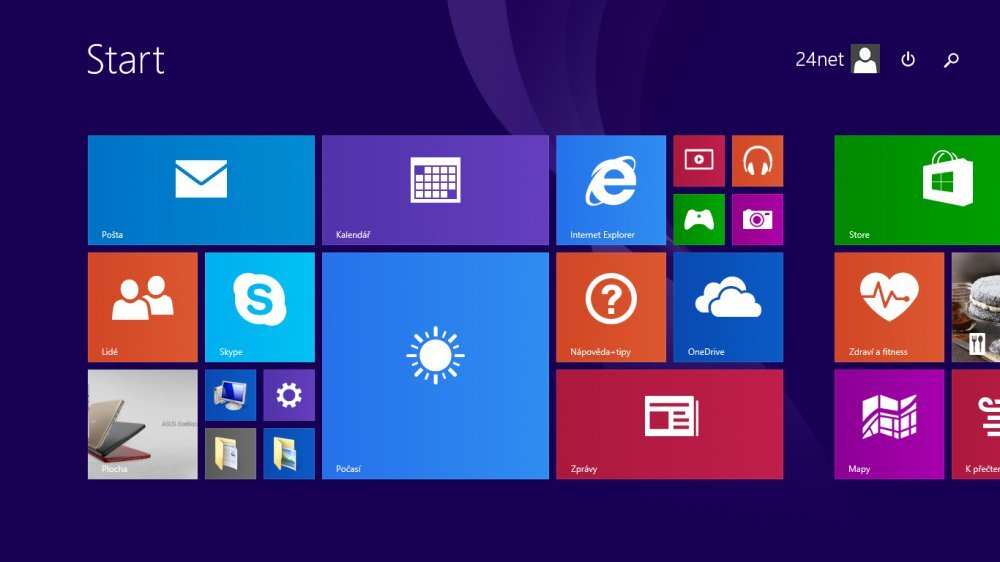Open the Xbox Games controller tile
This screenshot has height=562, width=1000.
pyautogui.click(x=698, y=219)
